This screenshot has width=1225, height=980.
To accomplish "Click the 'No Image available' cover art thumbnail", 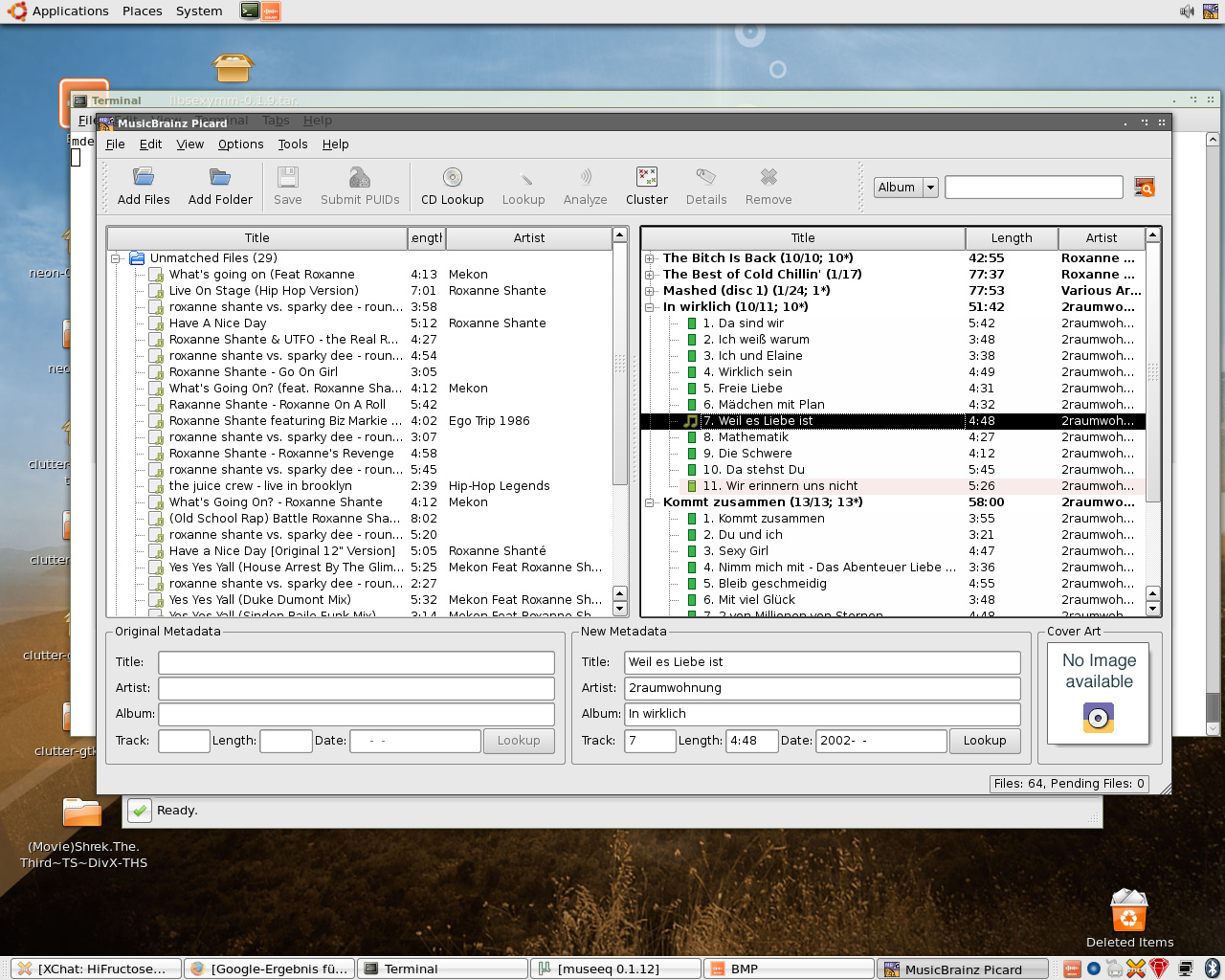I will [1099, 694].
